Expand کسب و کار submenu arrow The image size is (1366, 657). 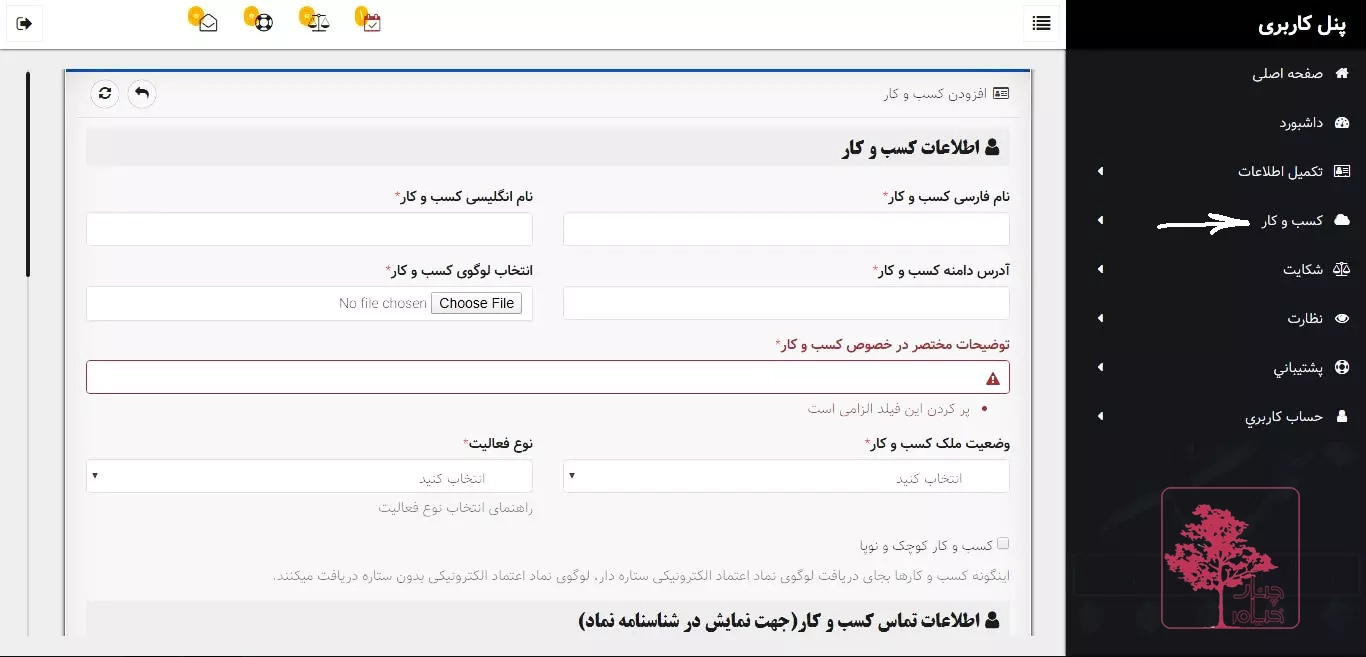pyautogui.click(x=1100, y=220)
